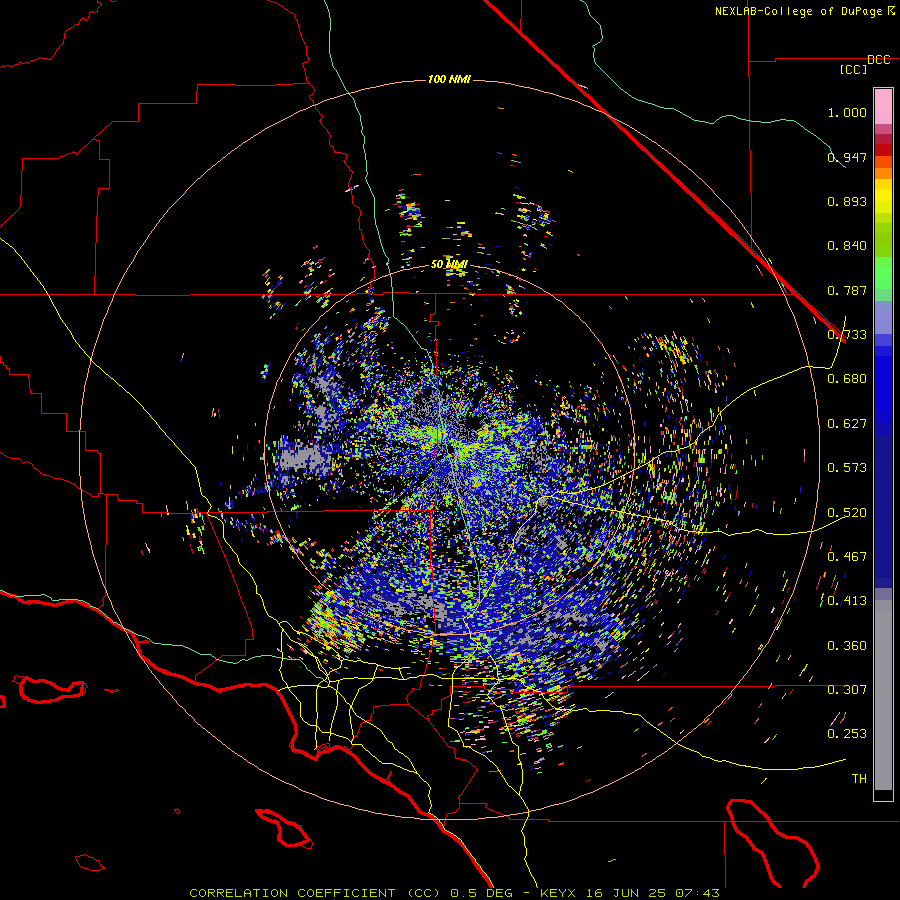
Task: Pick the bright green color bar segment
Action: click(883, 273)
